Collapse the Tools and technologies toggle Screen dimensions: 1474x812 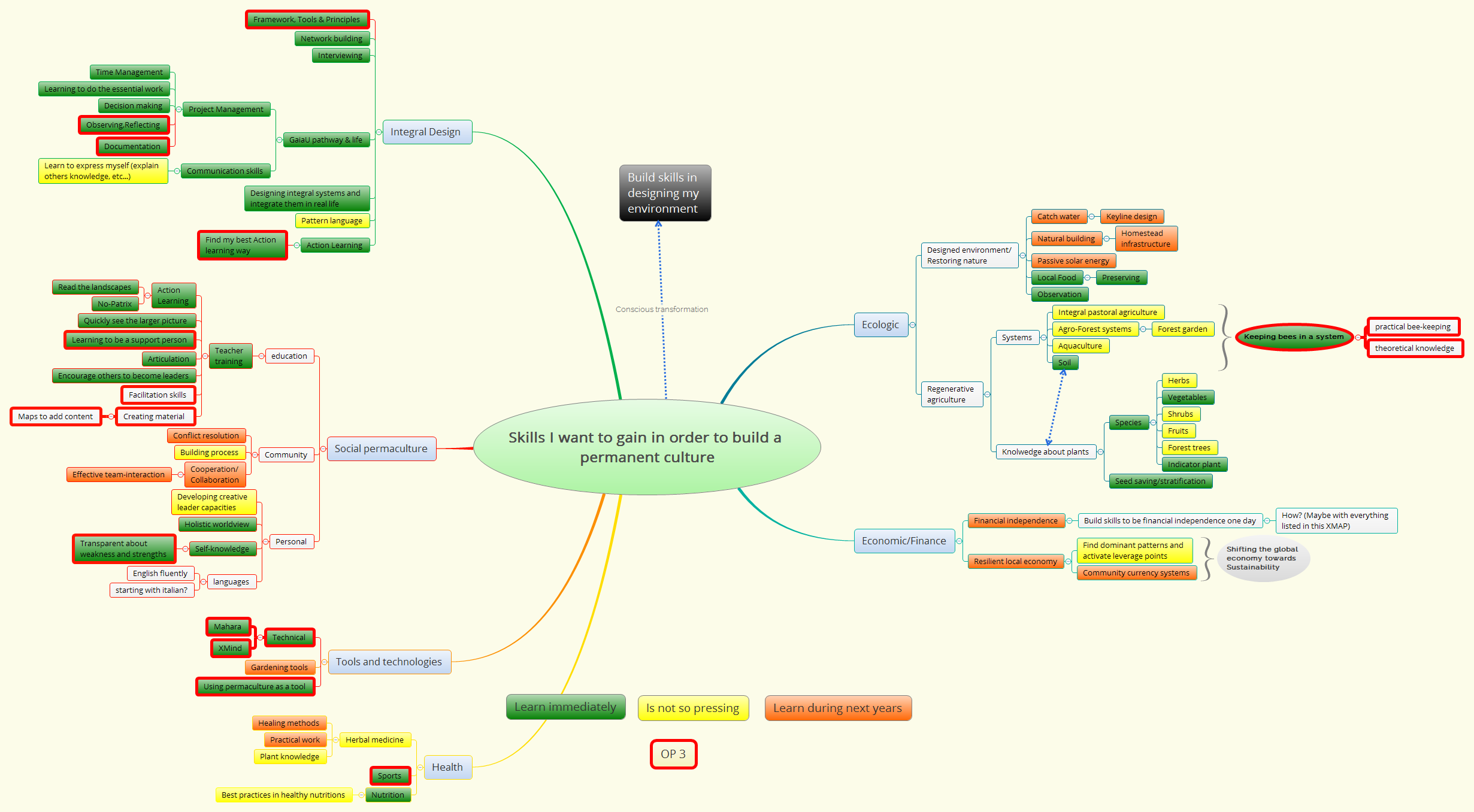click(324, 662)
